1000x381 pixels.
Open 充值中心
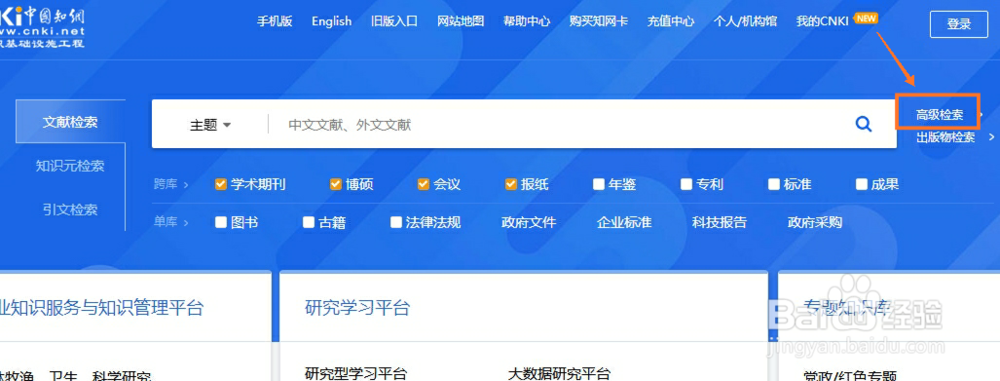pyautogui.click(x=671, y=21)
